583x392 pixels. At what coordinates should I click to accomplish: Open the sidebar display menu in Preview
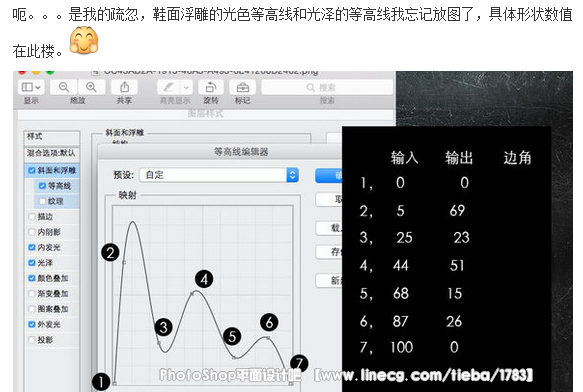pyautogui.click(x=31, y=87)
